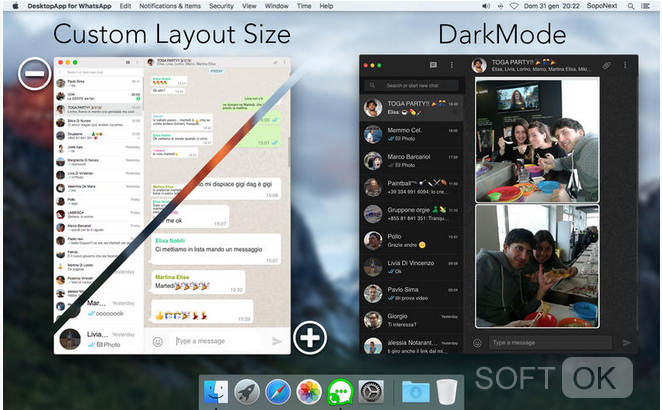Click the Martina Elisa Martedì message
662x410 pixels.
[x=198, y=282]
